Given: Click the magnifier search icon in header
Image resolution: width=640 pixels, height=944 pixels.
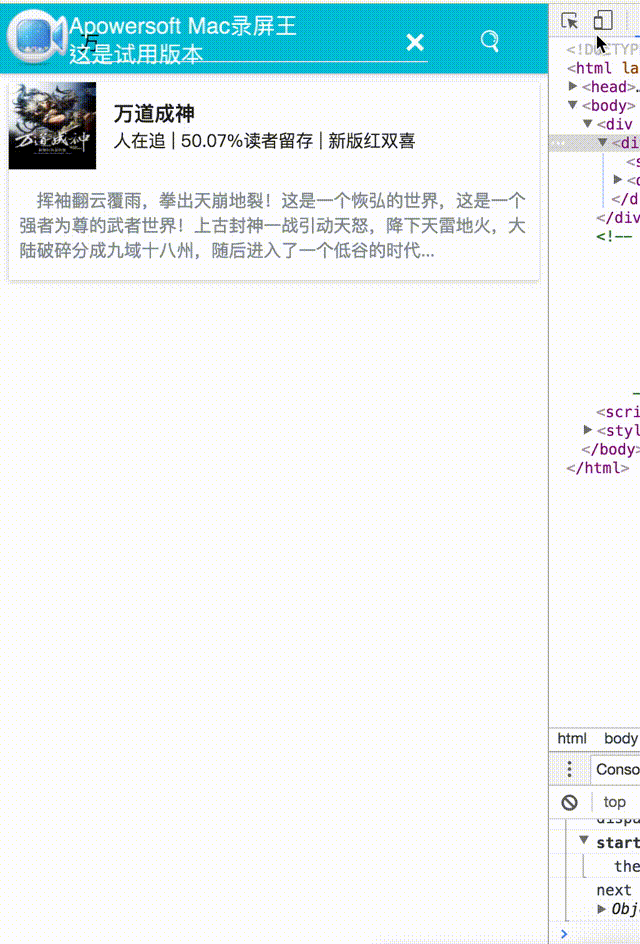Looking at the screenshot, I should tap(489, 42).
